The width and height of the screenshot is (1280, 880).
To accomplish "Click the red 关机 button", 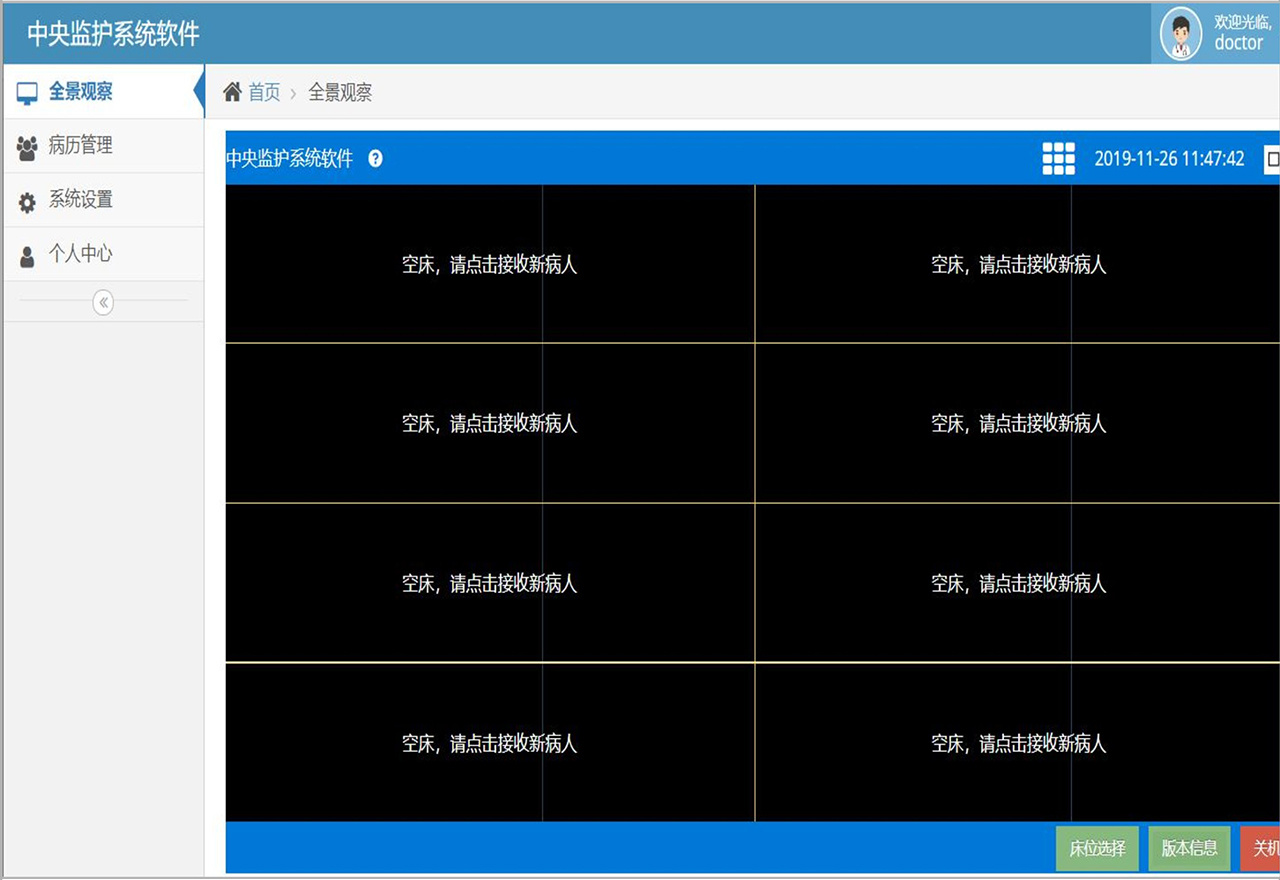I will pos(1261,849).
